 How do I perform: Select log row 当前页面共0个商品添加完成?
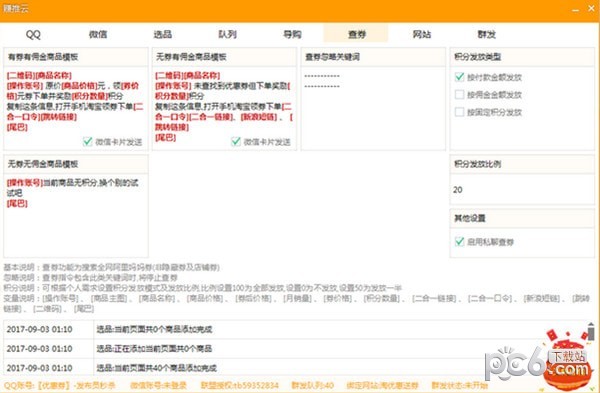(x=295, y=329)
